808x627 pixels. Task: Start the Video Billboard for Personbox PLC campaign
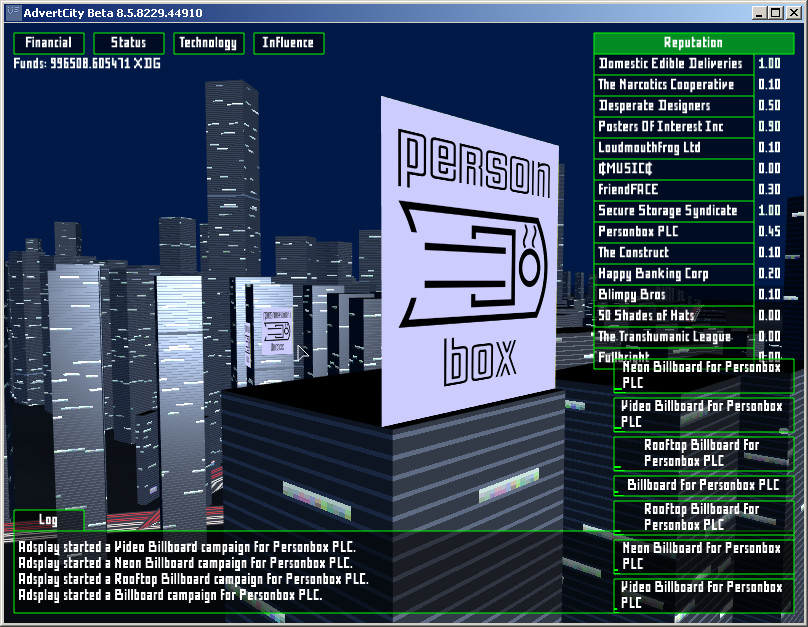[703, 413]
